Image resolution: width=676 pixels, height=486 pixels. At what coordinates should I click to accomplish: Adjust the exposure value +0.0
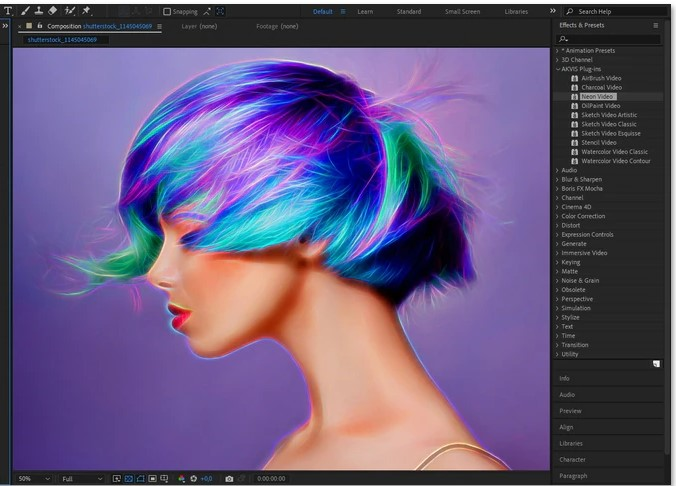click(x=206, y=479)
